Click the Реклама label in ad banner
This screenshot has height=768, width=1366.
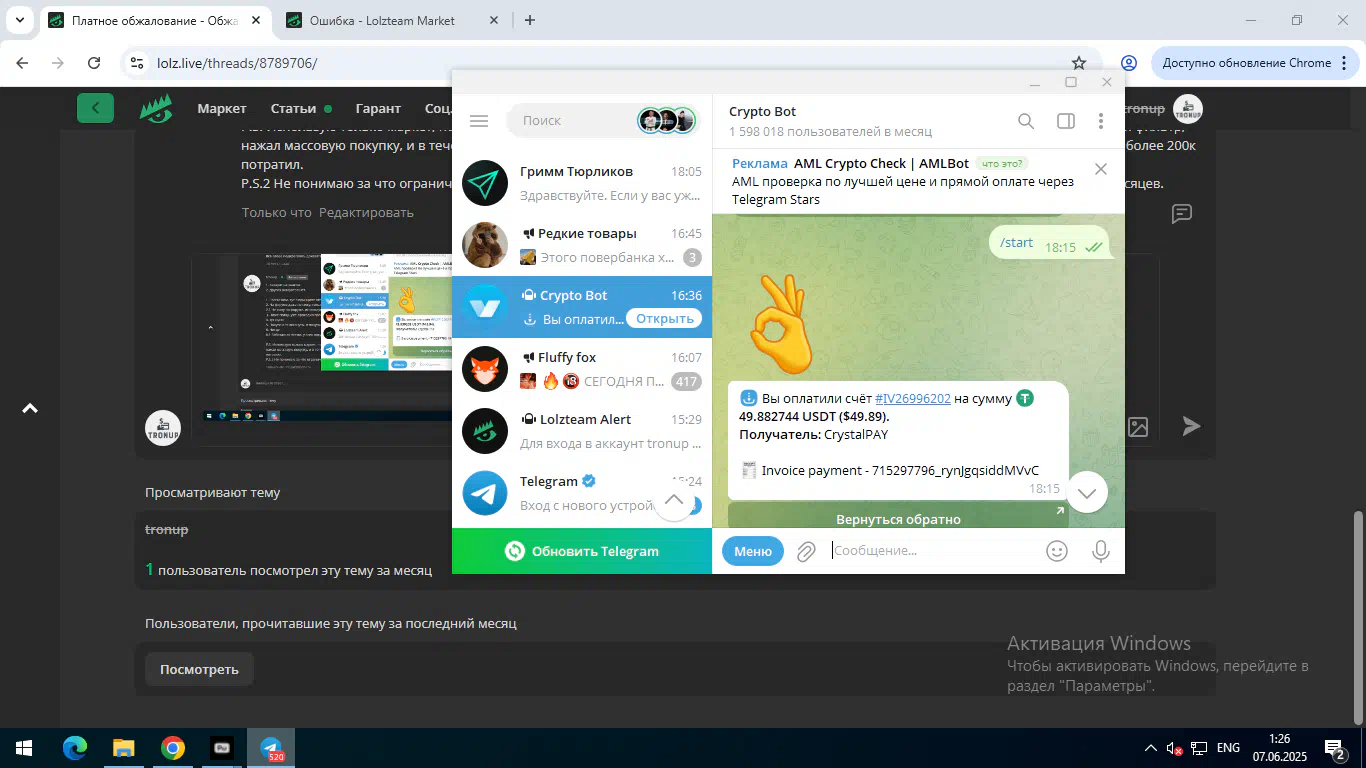[x=760, y=164]
